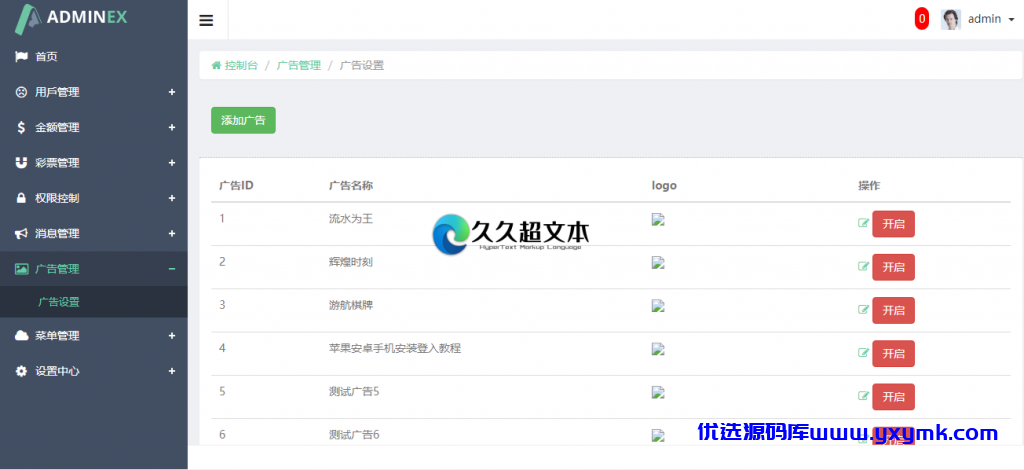Open the 用户管理 sidebar menu

tap(93, 92)
